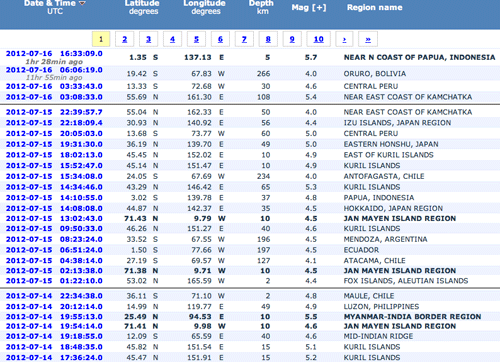500x362 pixels.
Task: Click the Depth column header
Action: [x=261, y=3]
